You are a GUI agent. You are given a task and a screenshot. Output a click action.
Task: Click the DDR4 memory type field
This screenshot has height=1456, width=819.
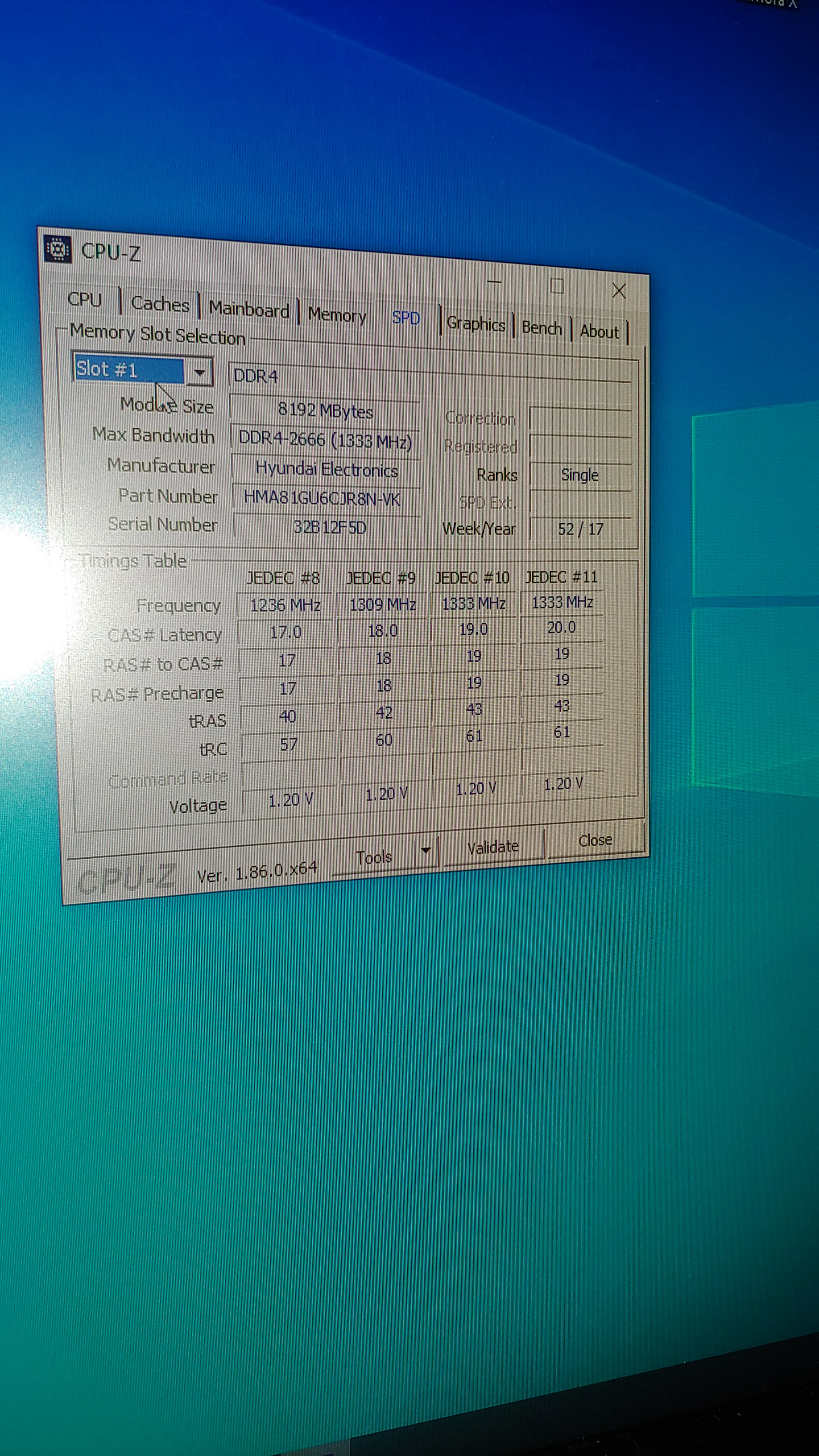430,376
